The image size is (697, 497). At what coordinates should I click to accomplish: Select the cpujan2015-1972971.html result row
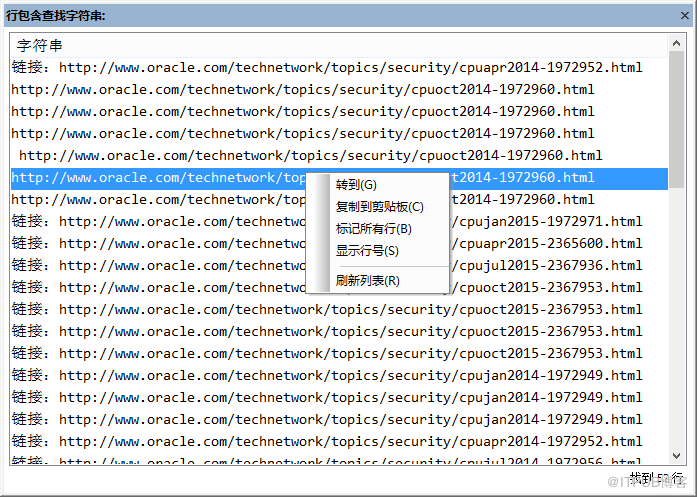coord(339,221)
